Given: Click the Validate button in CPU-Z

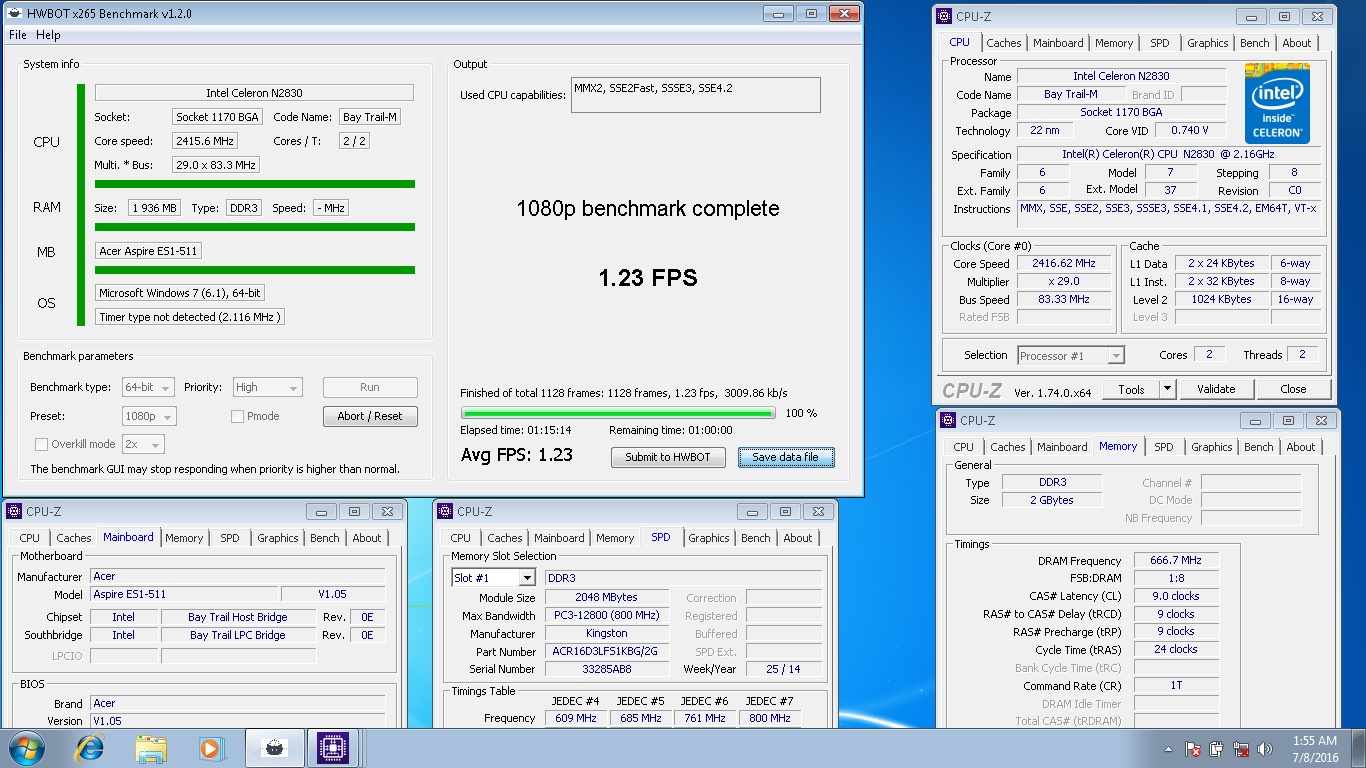Looking at the screenshot, I should (x=1216, y=389).
